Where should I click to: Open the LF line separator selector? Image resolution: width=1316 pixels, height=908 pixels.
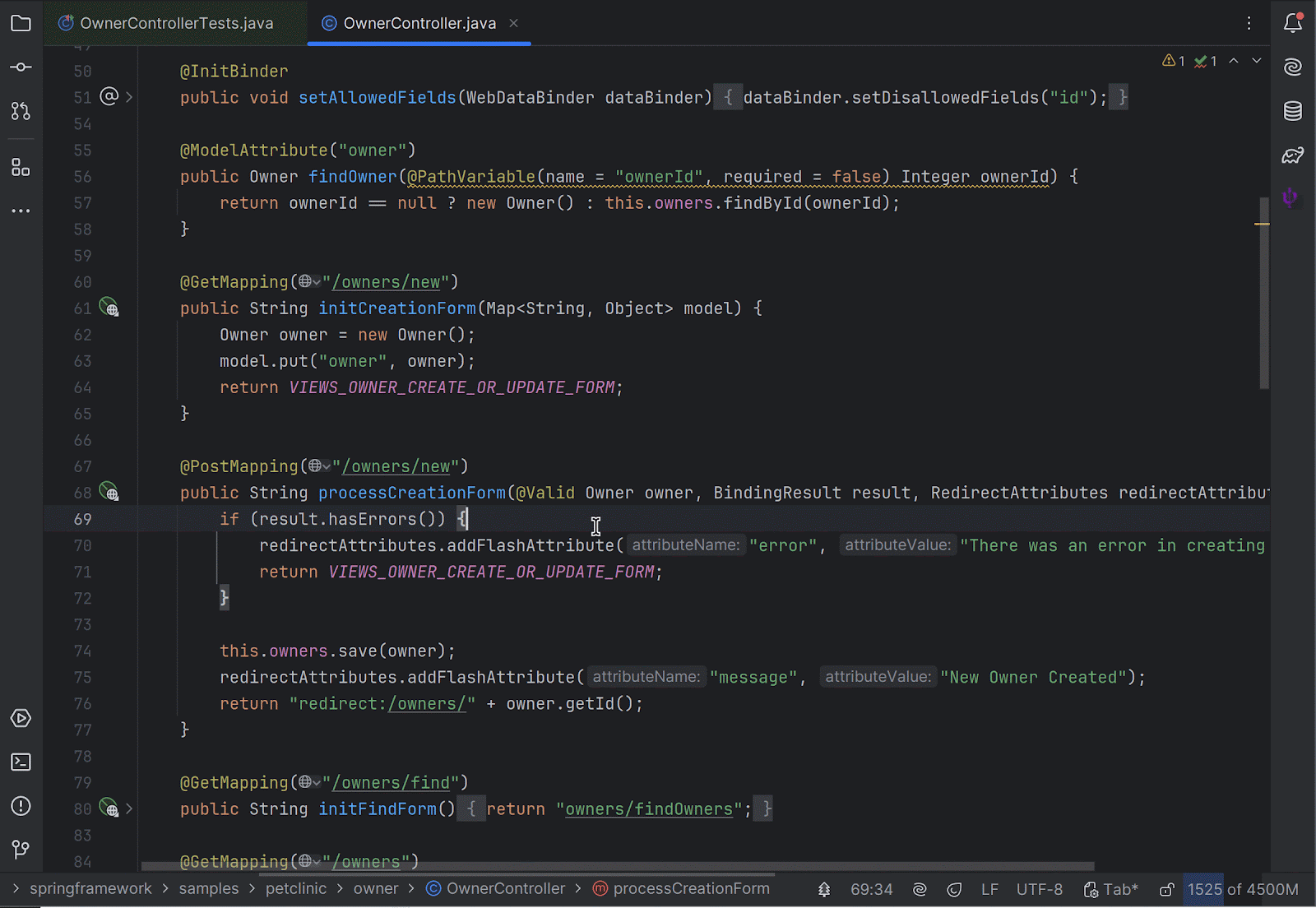click(x=989, y=889)
